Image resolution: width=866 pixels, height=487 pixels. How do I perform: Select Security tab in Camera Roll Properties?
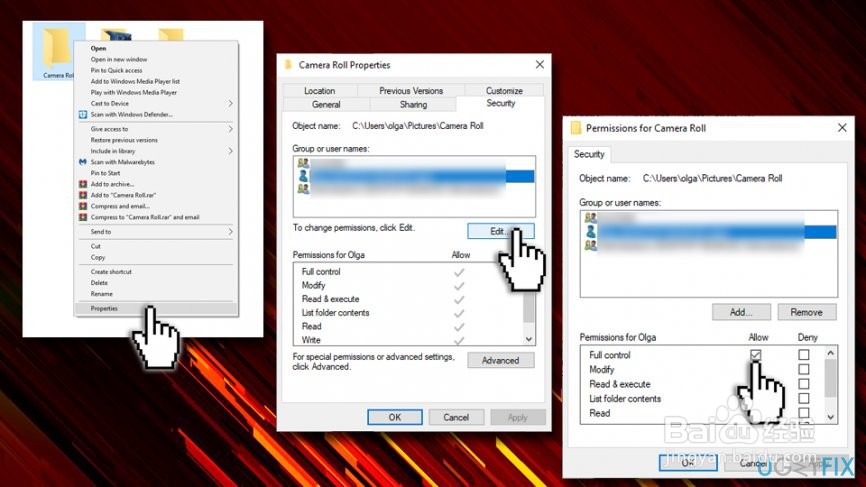[500, 103]
